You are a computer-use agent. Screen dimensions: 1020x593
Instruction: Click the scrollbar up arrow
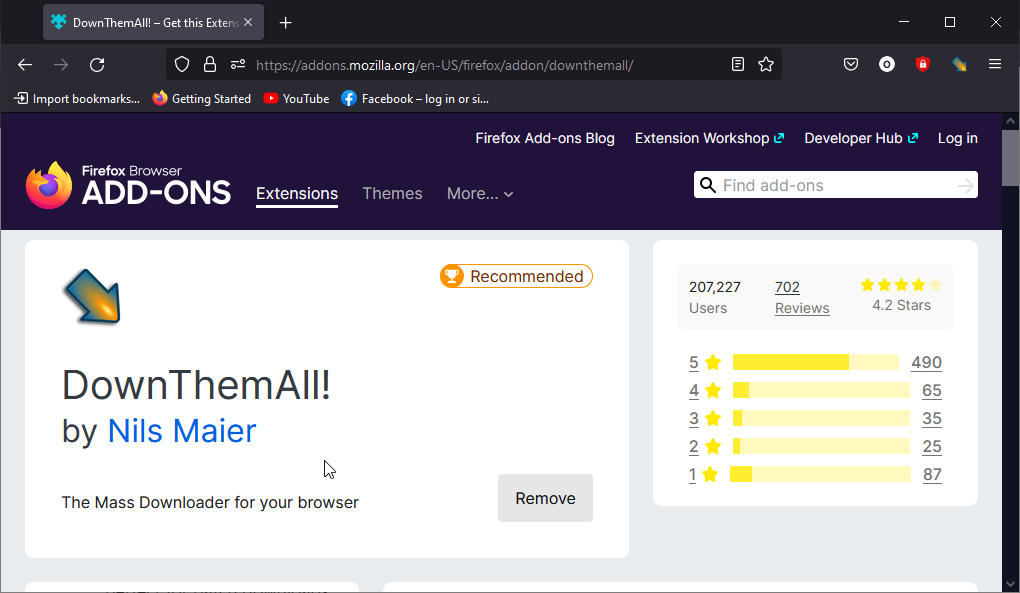(1010, 121)
